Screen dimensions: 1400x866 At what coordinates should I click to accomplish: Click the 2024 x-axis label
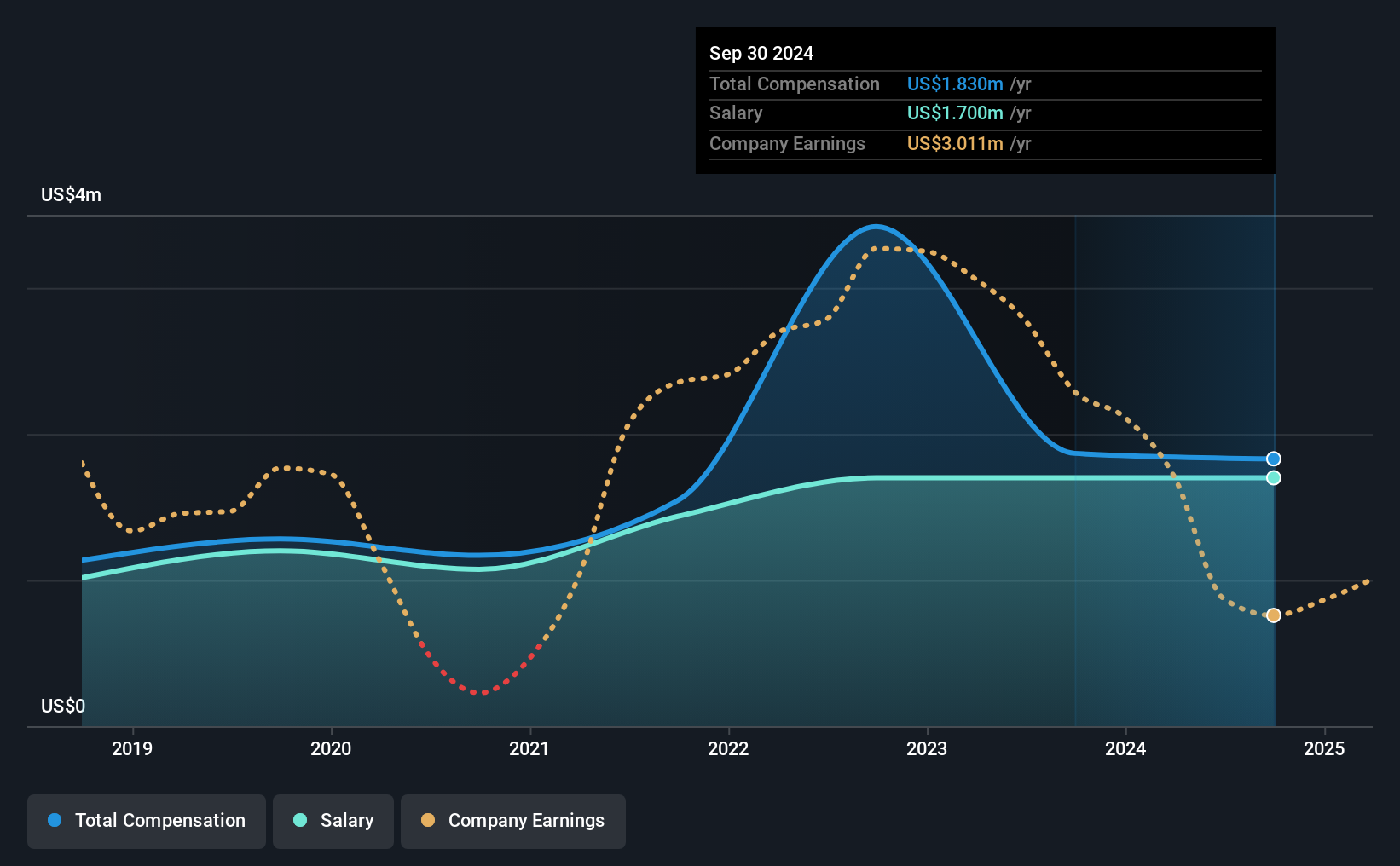pos(1125,748)
